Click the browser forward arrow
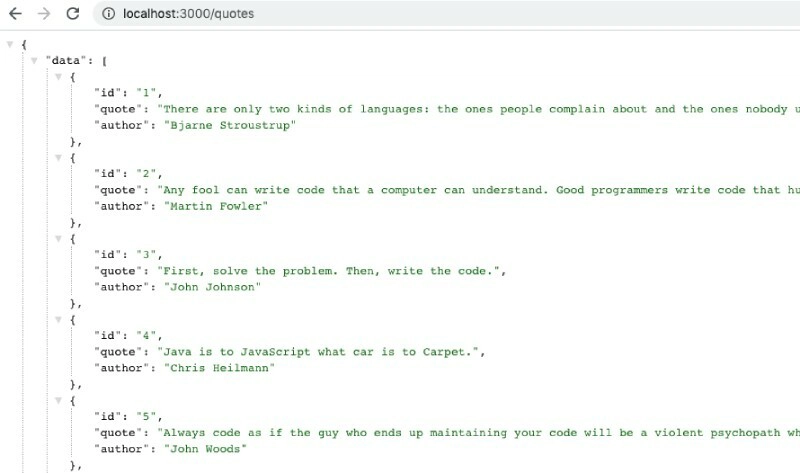Screen dimensions: 800x473 [x=43, y=14]
